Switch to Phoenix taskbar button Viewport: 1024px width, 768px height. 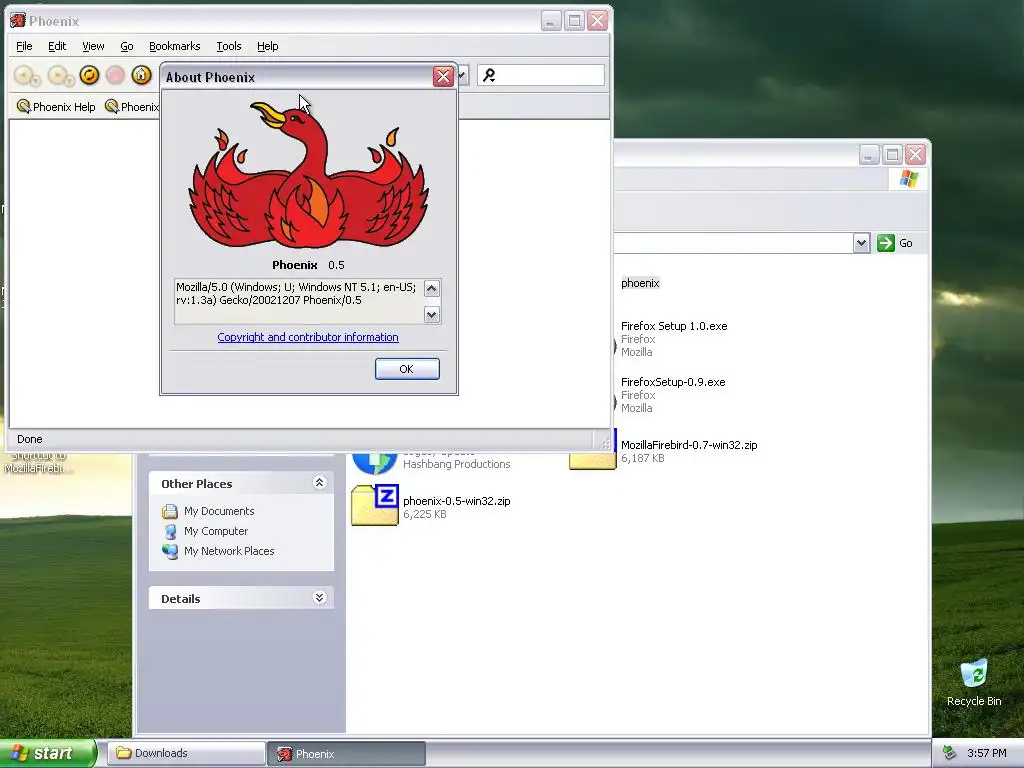point(347,753)
